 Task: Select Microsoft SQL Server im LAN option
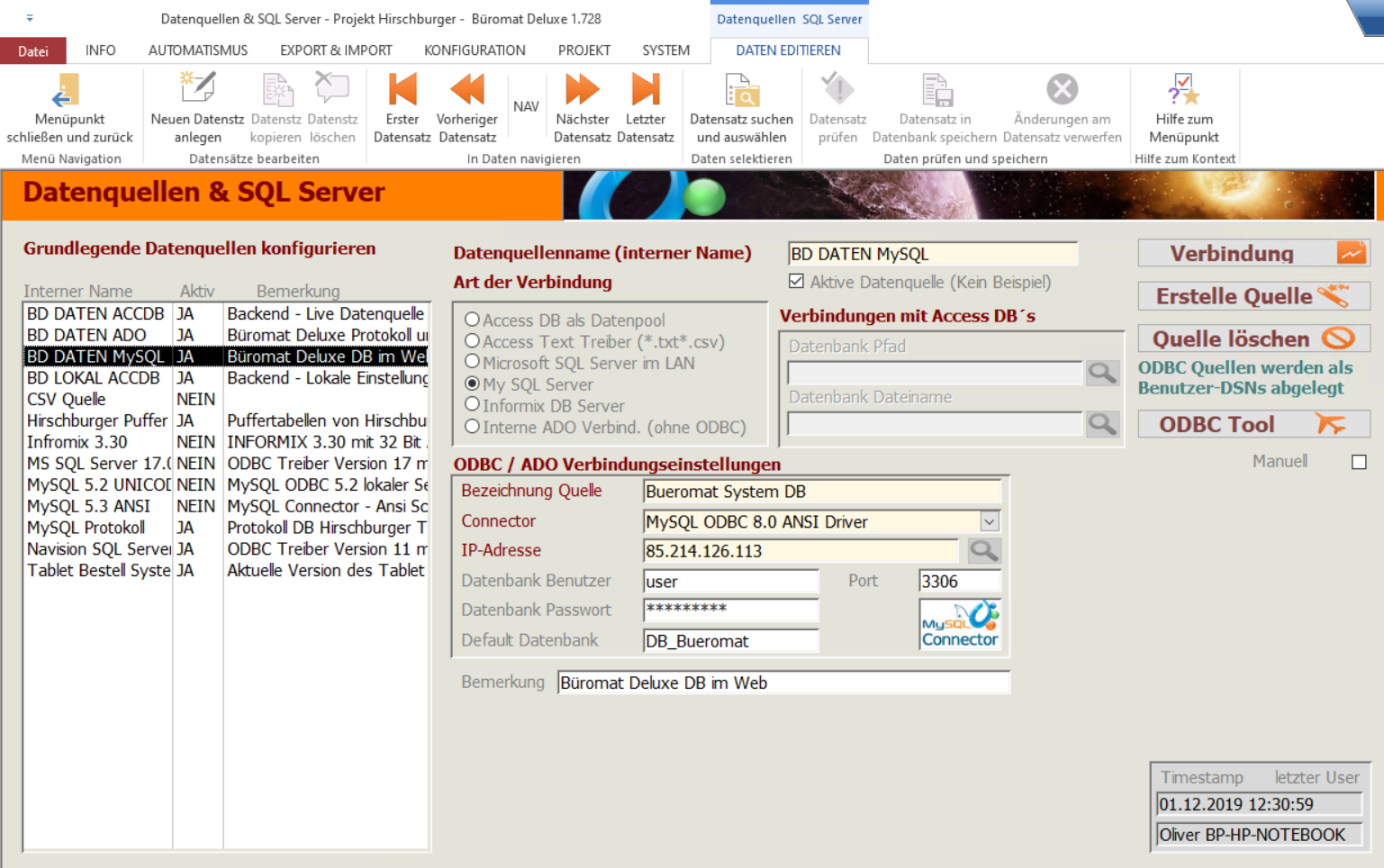tap(472, 362)
